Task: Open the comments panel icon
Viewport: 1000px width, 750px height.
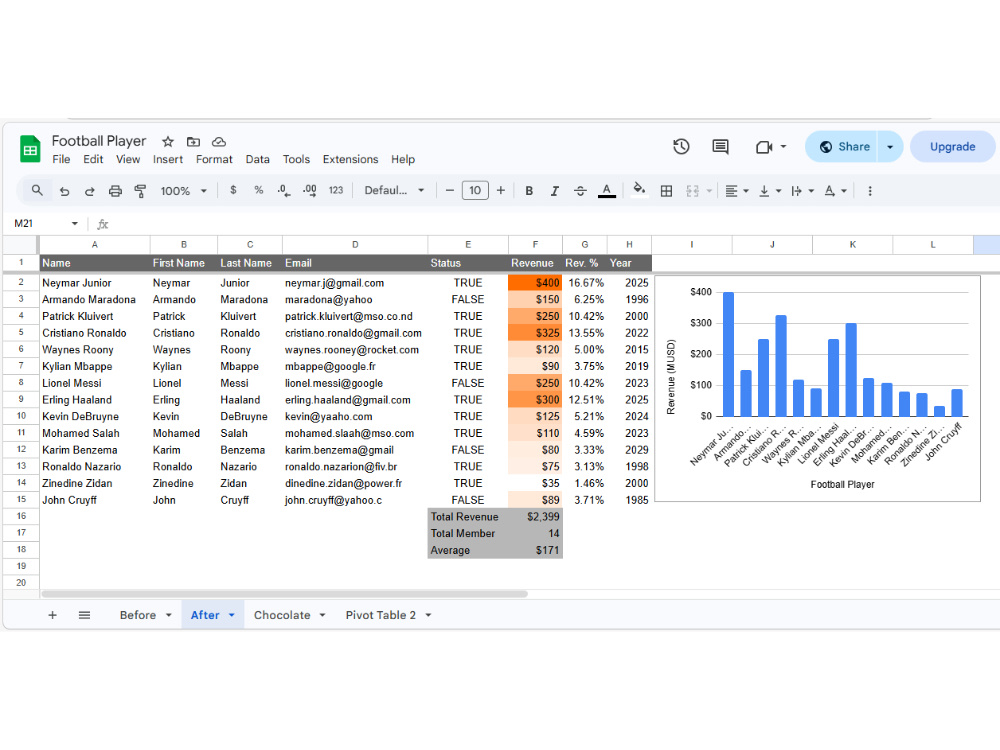Action: (x=720, y=147)
